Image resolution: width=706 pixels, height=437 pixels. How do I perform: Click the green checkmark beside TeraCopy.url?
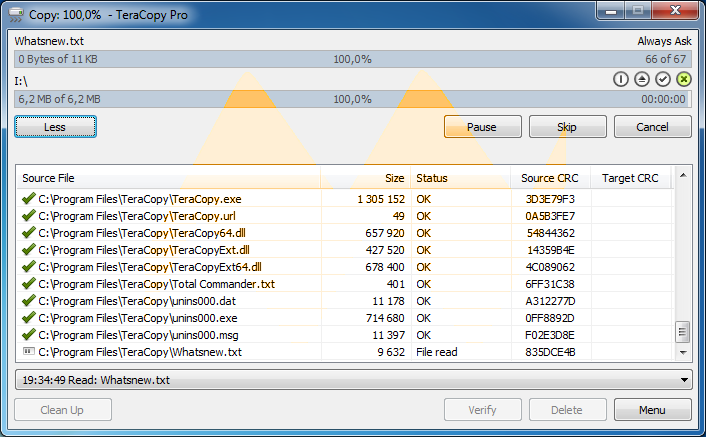click(x=28, y=216)
